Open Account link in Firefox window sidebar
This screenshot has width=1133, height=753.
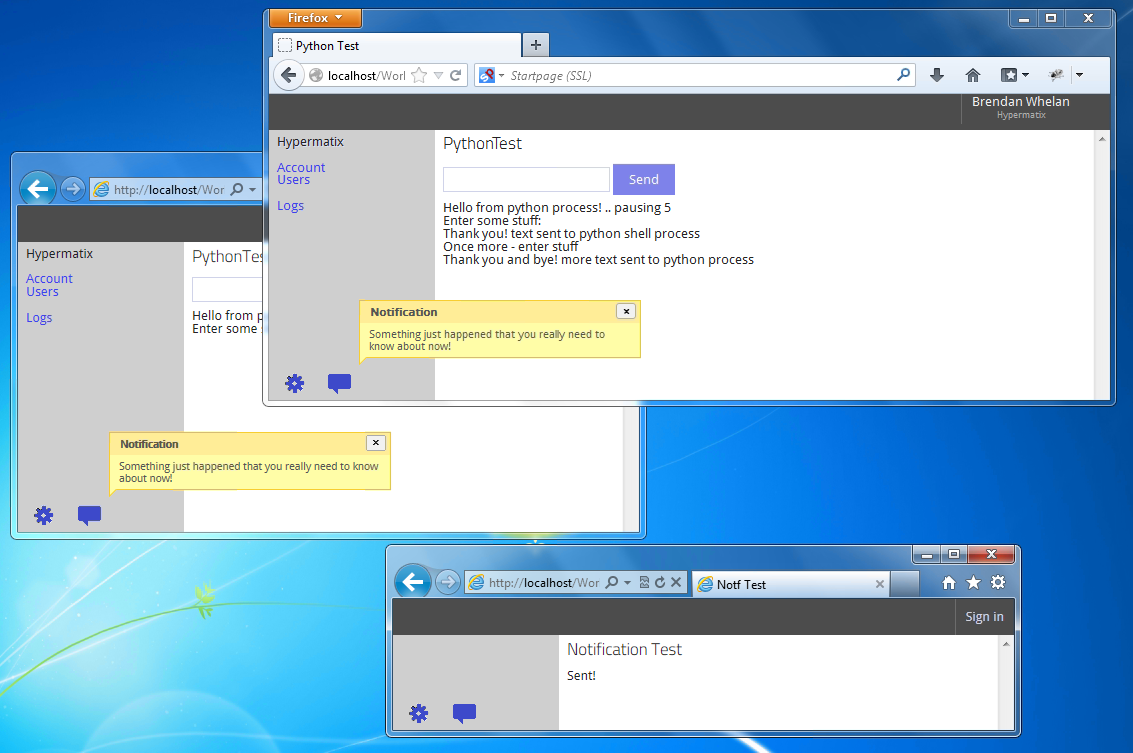pyautogui.click(x=301, y=168)
